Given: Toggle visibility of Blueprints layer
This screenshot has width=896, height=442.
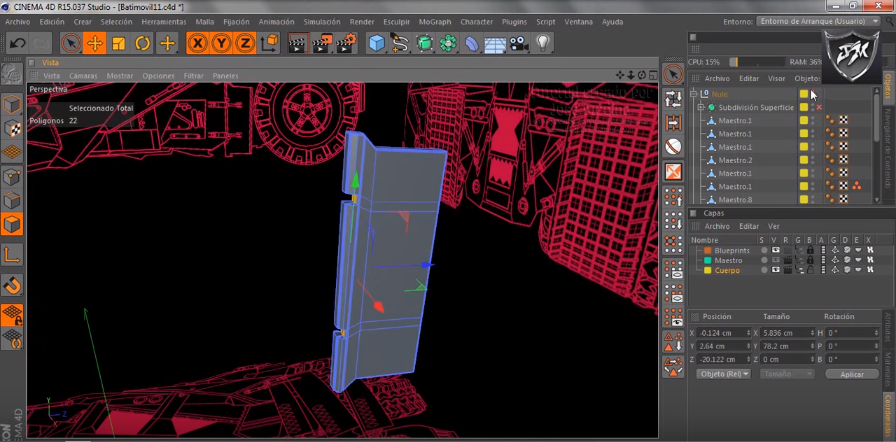Looking at the screenshot, I should (x=775, y=250).
